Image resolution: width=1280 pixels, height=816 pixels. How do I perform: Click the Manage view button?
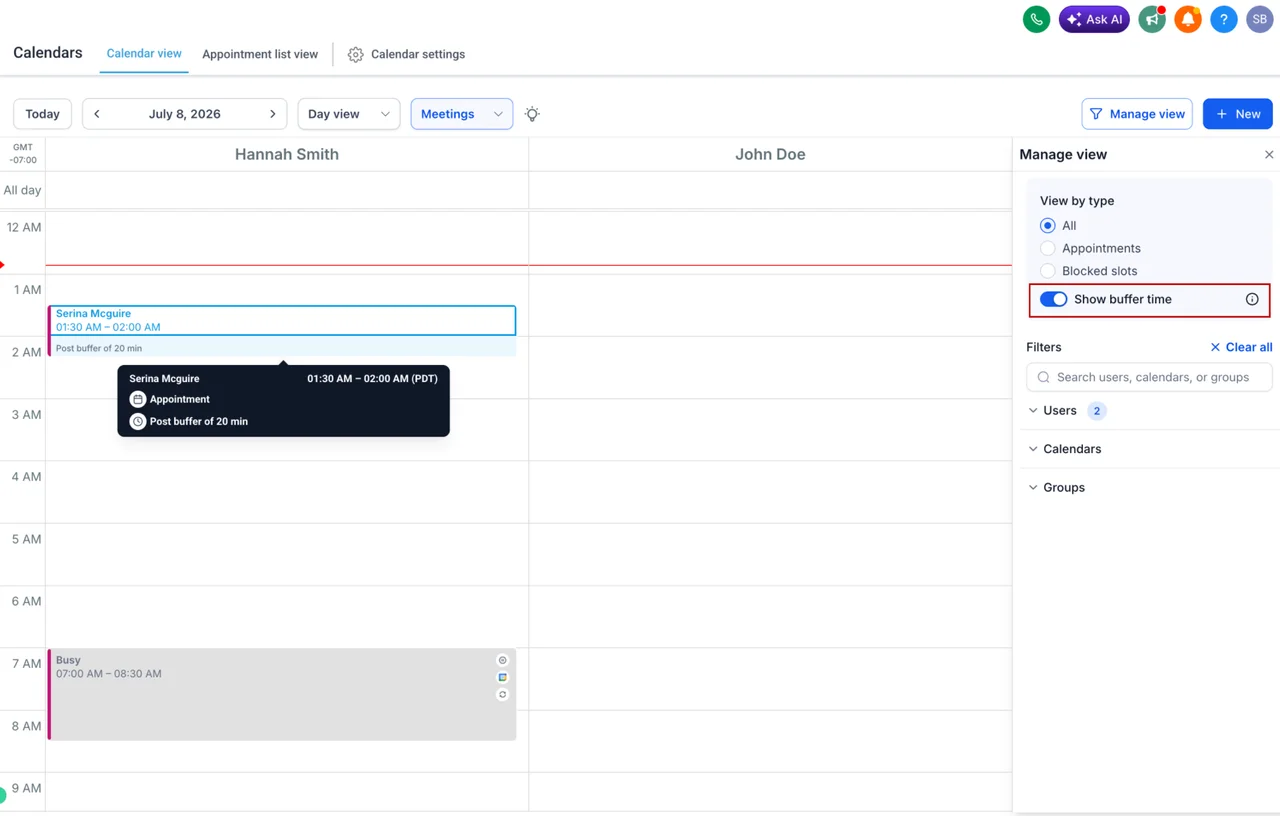pyautogui.click(x=1137, y=114)
